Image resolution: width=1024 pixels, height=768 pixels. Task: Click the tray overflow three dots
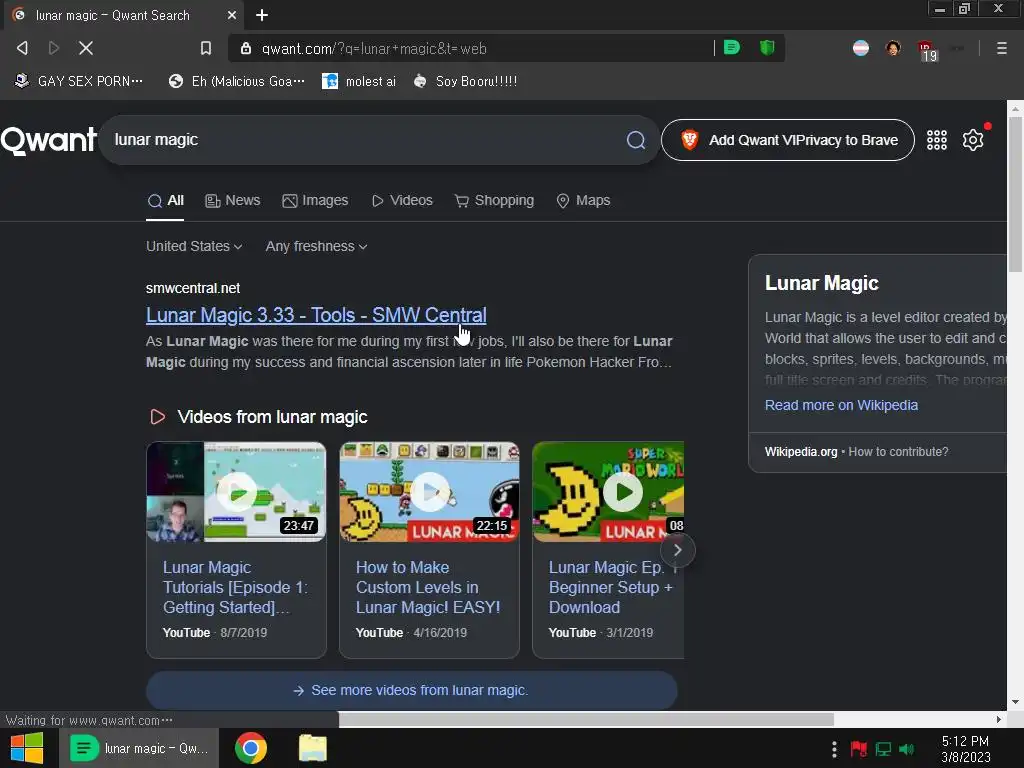tap(834, 749)
